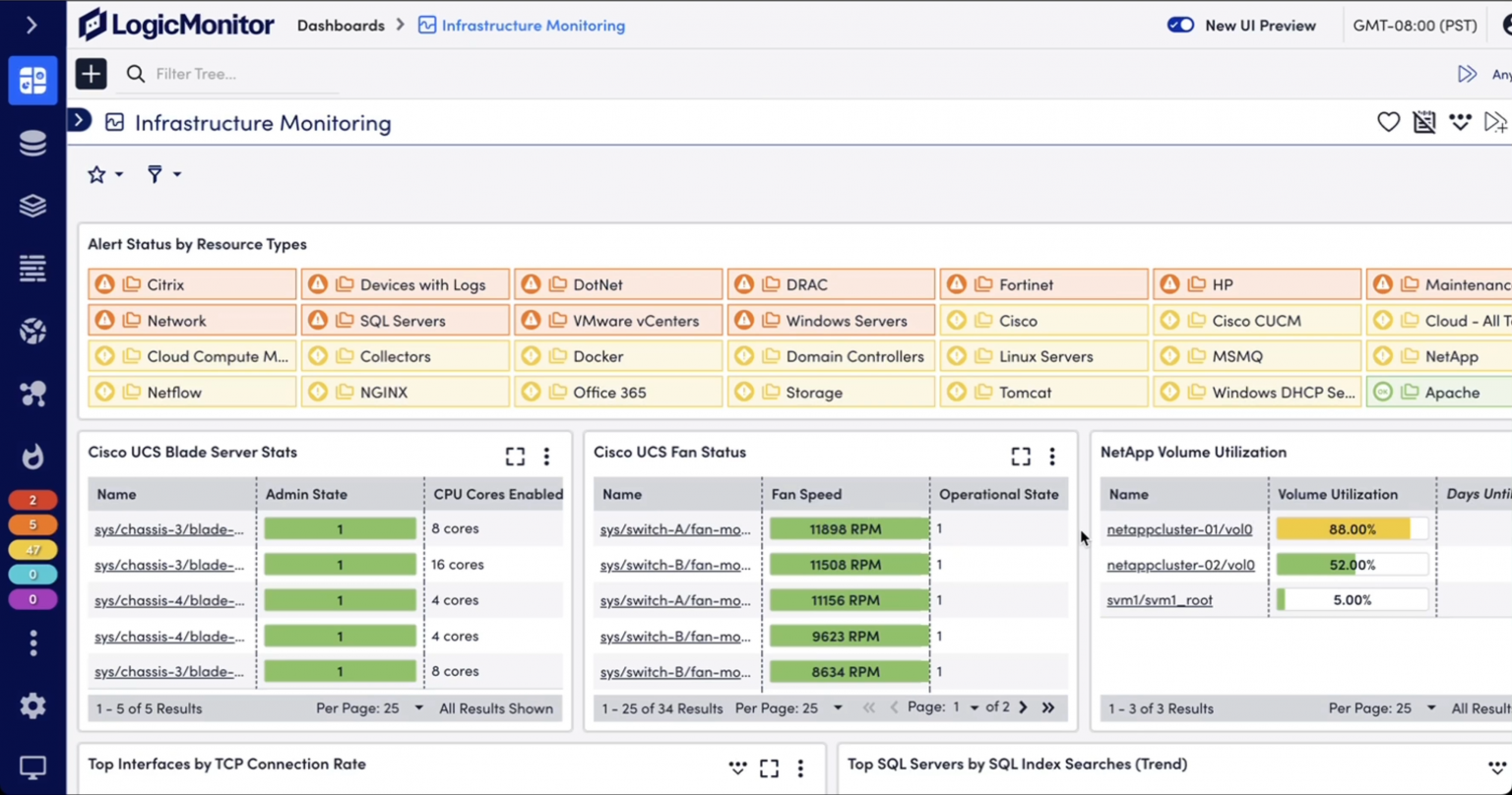Click the Windows Servers alert status tile

click(x=831, y=320)
